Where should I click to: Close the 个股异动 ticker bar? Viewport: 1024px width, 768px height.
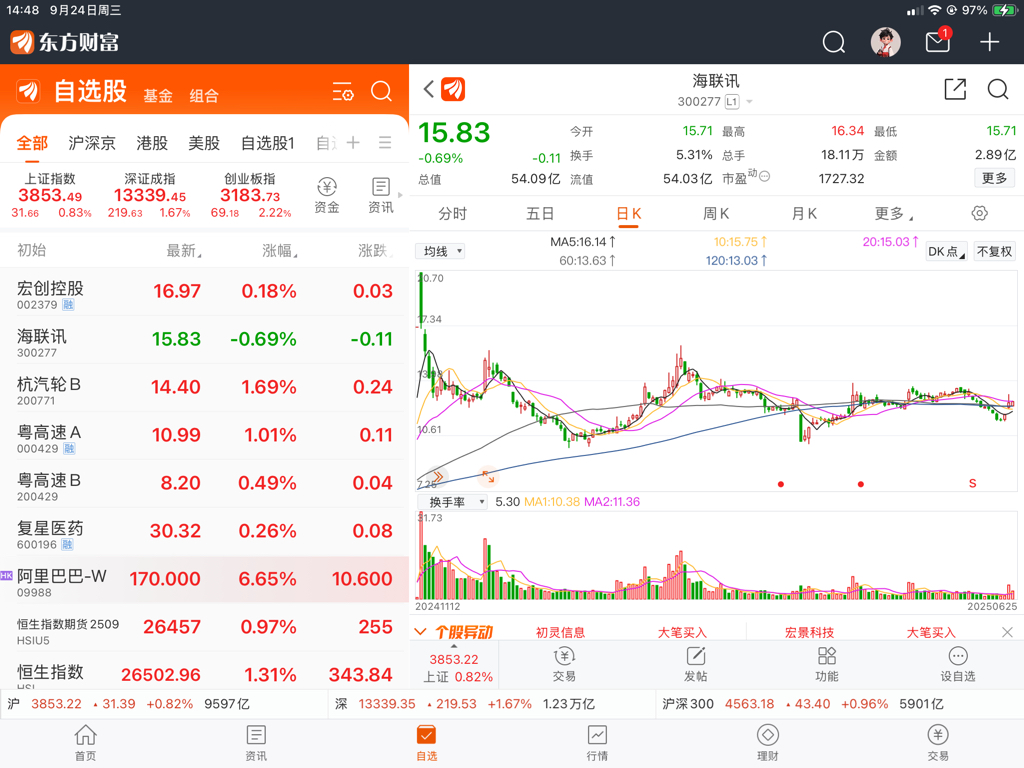point(1007,632)
